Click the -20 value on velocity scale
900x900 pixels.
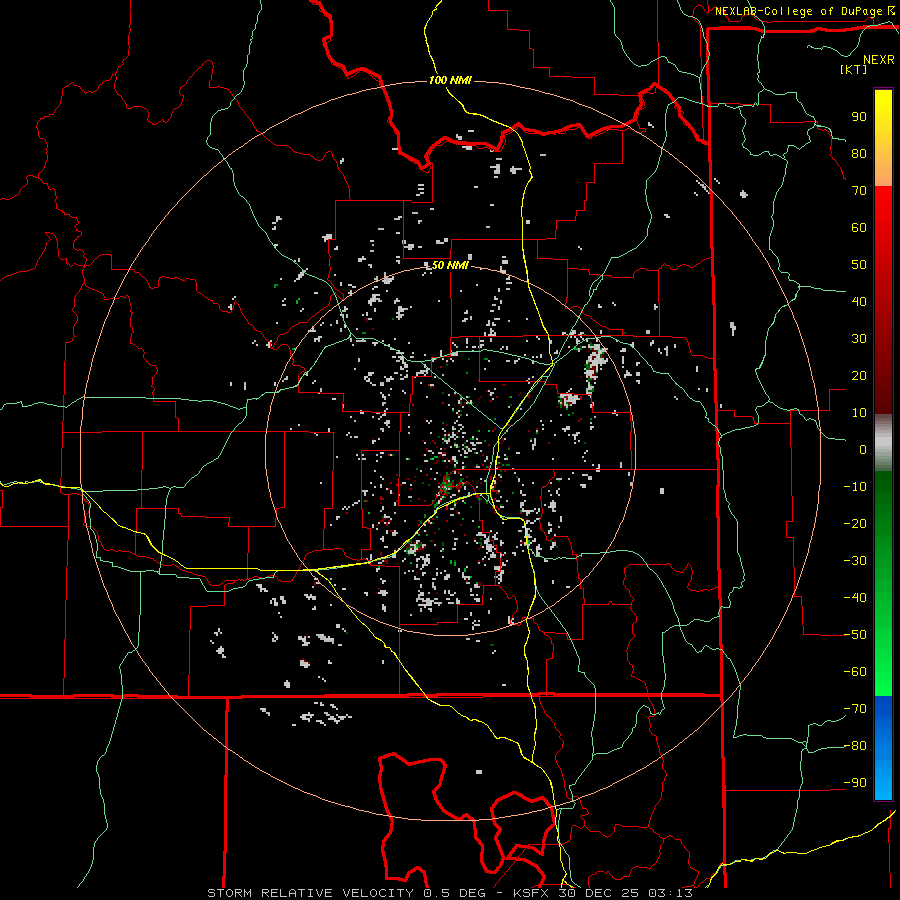click(x=855, y=523)
